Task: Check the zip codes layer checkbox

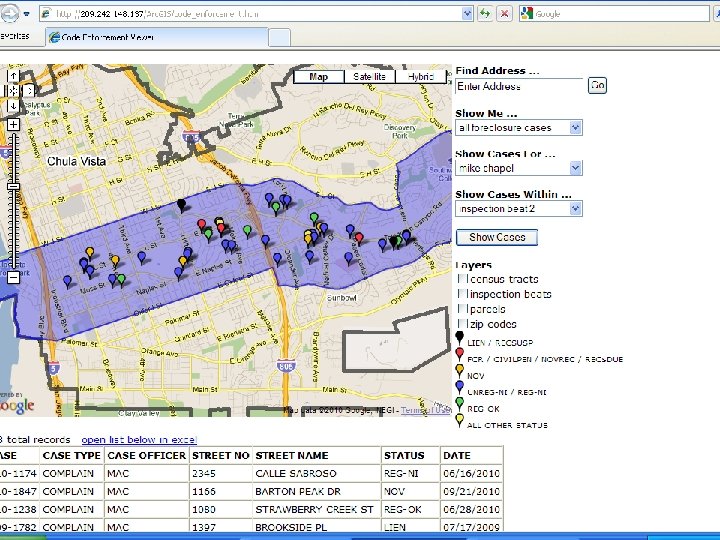Action: point(461,324)
